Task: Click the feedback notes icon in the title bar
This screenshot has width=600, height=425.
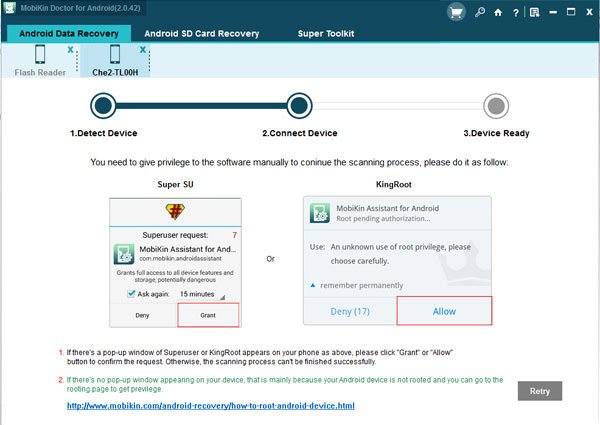Action: (x=534, y=13)
